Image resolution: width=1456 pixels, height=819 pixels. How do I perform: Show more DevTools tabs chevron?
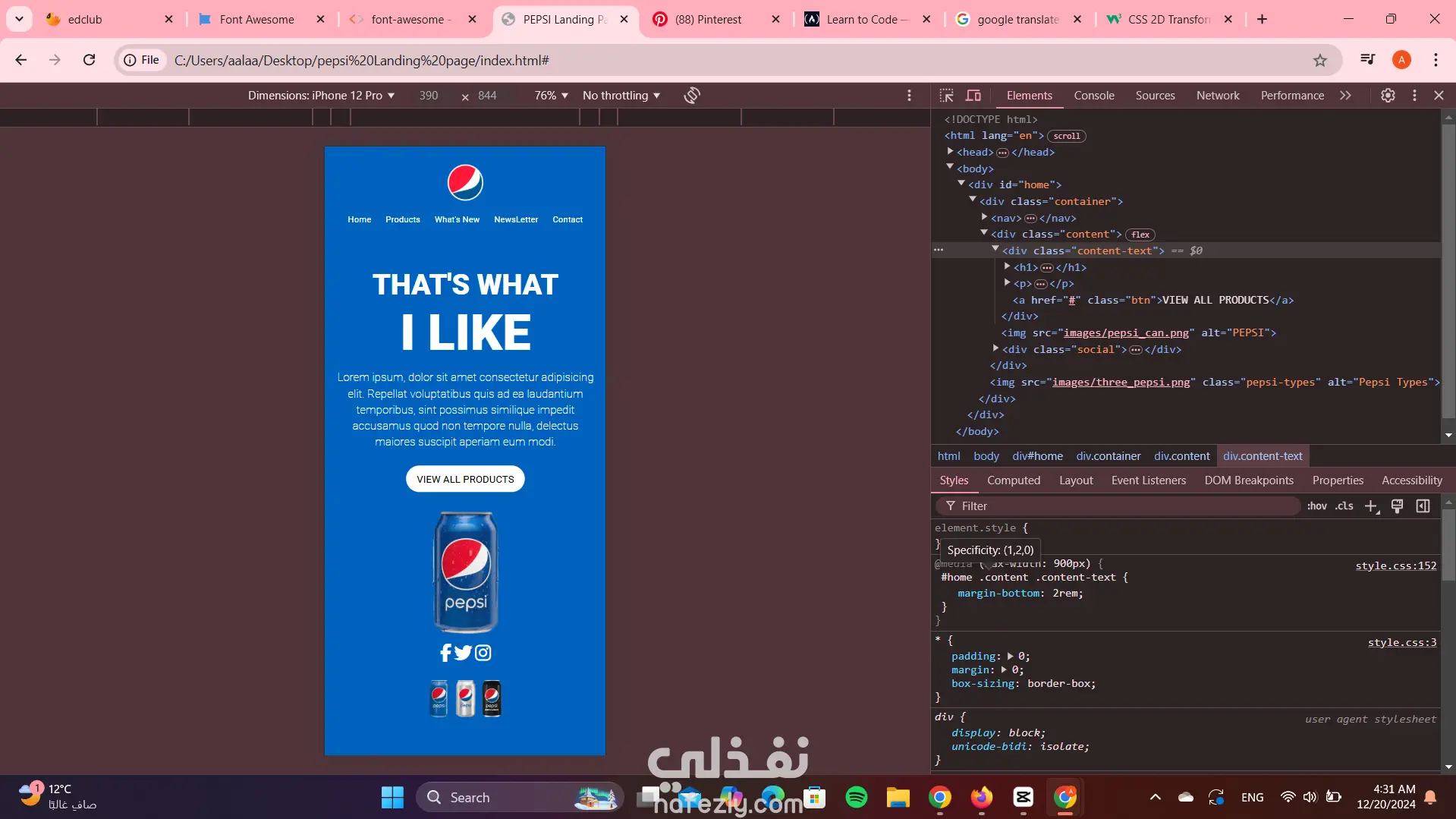point(1345,96)
